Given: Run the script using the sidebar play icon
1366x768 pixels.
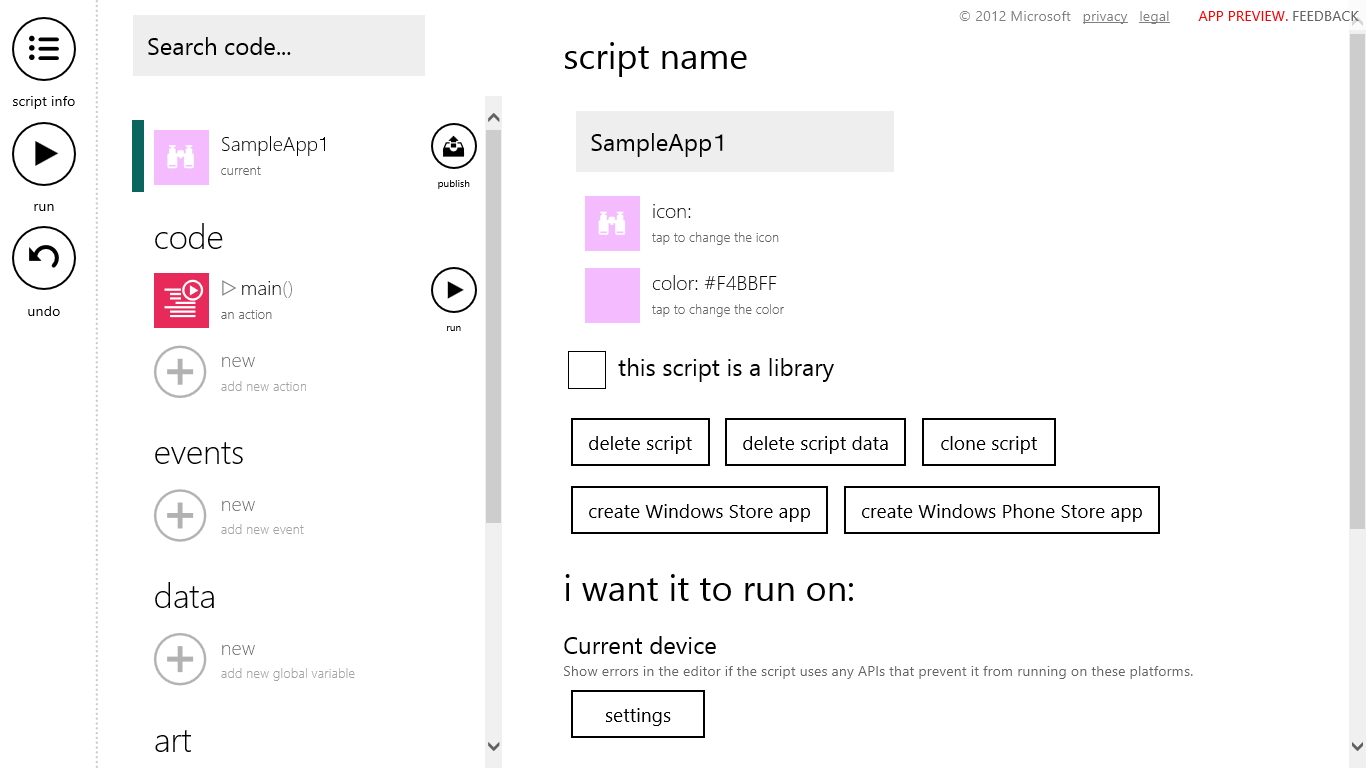Looking at the screenshot, I should tap(43, 154).
